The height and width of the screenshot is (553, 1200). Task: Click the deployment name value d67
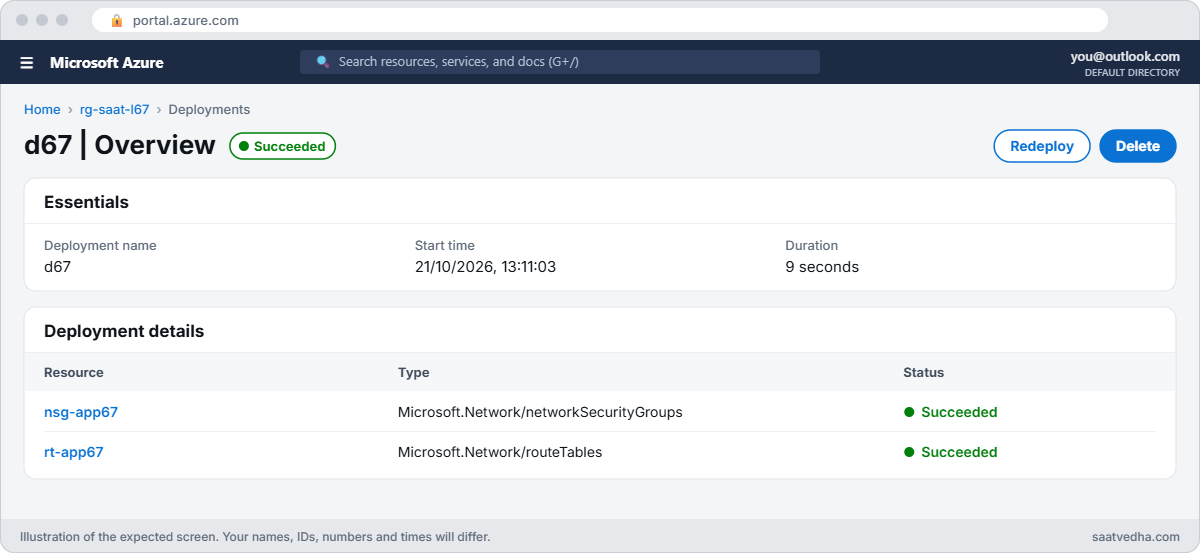57,267
